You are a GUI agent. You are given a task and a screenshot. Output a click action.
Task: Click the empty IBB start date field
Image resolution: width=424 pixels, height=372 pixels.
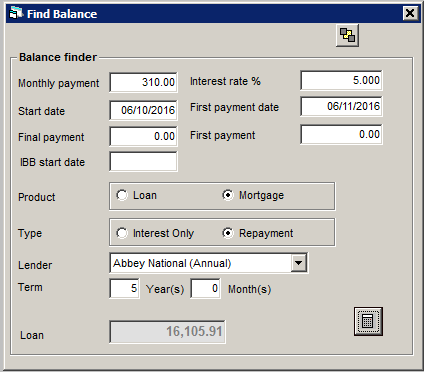pos(143,162)
